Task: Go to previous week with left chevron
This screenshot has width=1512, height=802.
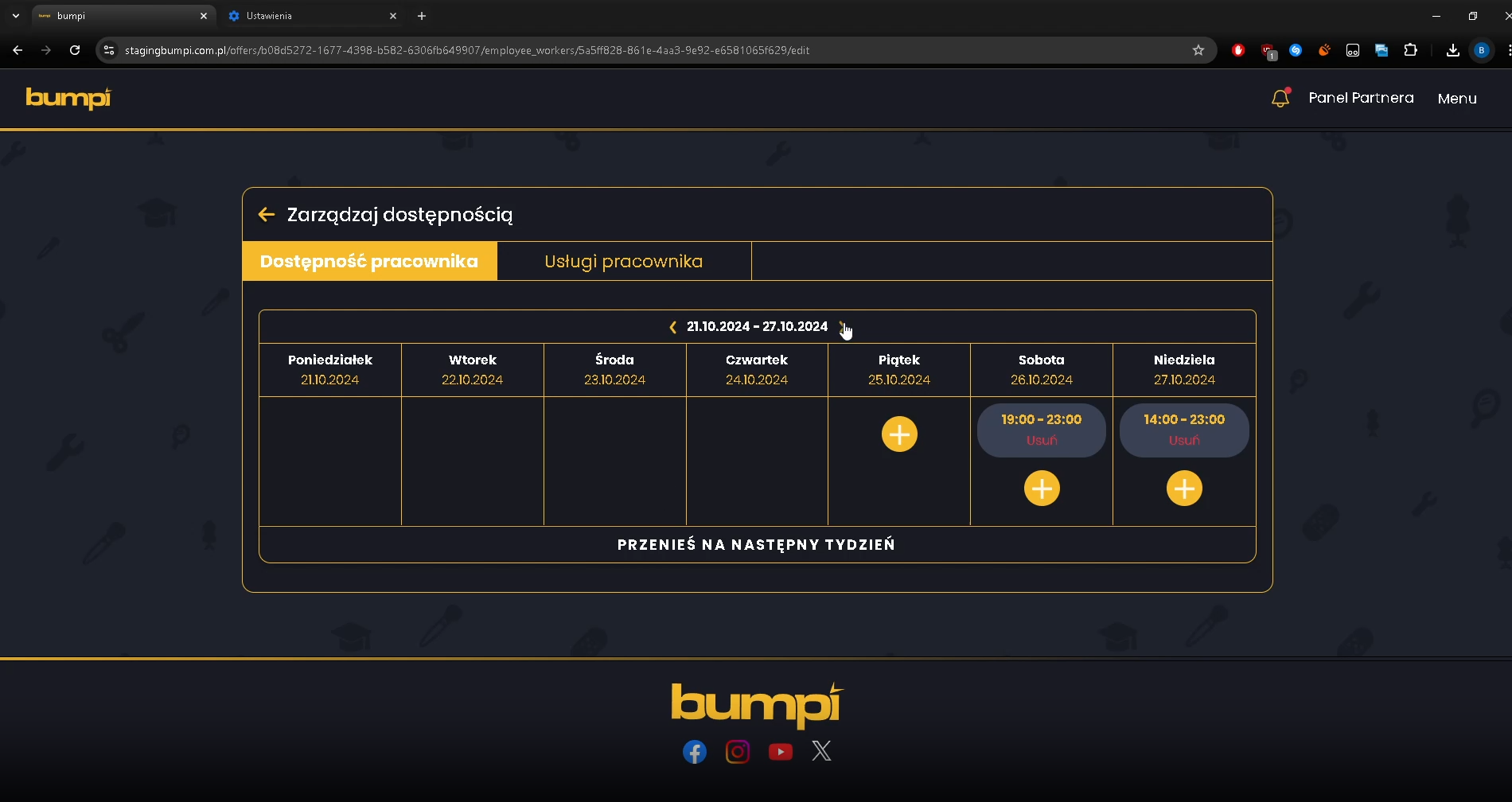Action: 673,327
